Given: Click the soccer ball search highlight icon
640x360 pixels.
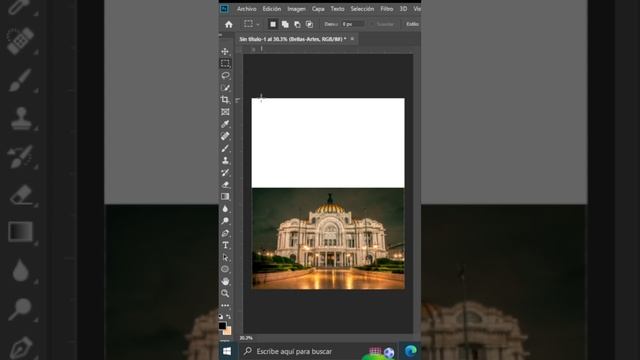Looking at the screenshot, I should click(x=389, y=353).
